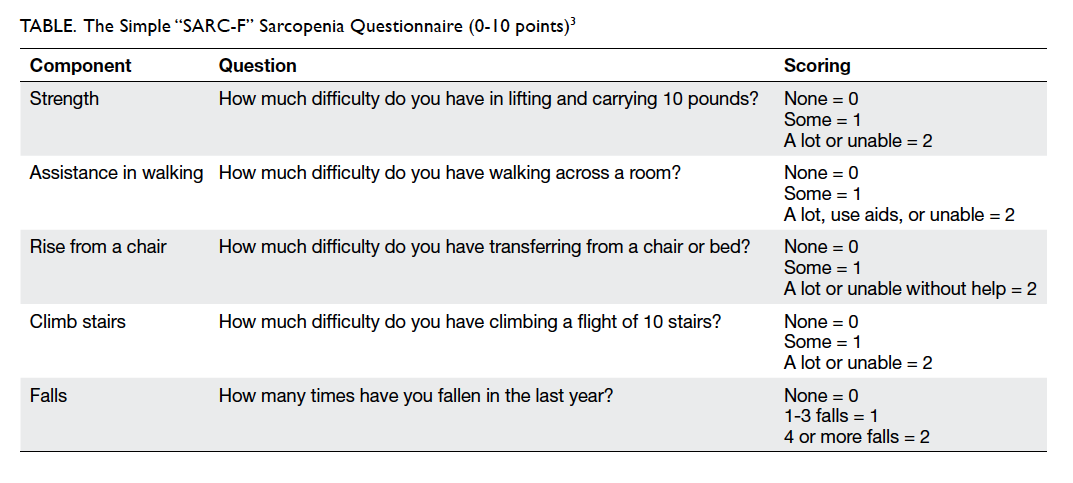
Task: Select the superscript 3 reference in title
Action: tap(572, 21)
